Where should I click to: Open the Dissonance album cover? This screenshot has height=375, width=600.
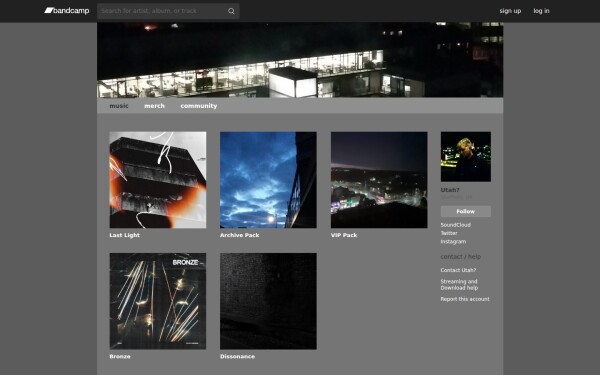coord(268,301)
